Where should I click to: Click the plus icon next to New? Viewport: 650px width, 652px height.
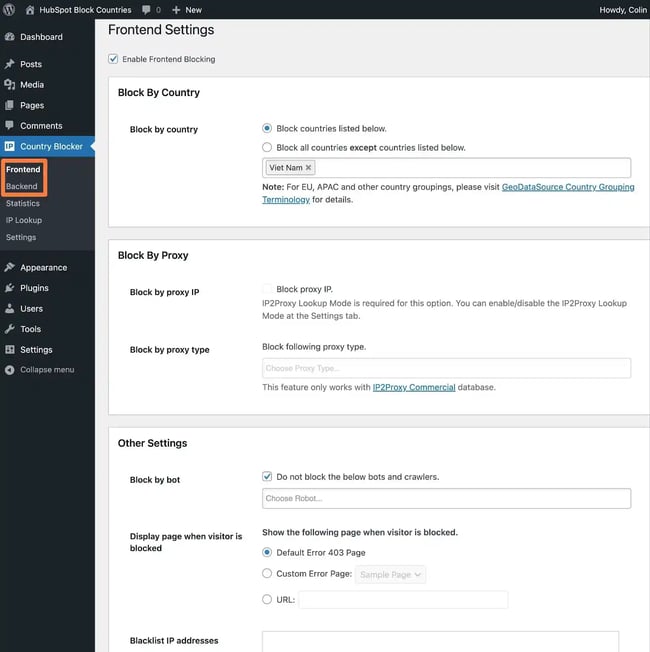pyautogui.click(x=176, y=10)
